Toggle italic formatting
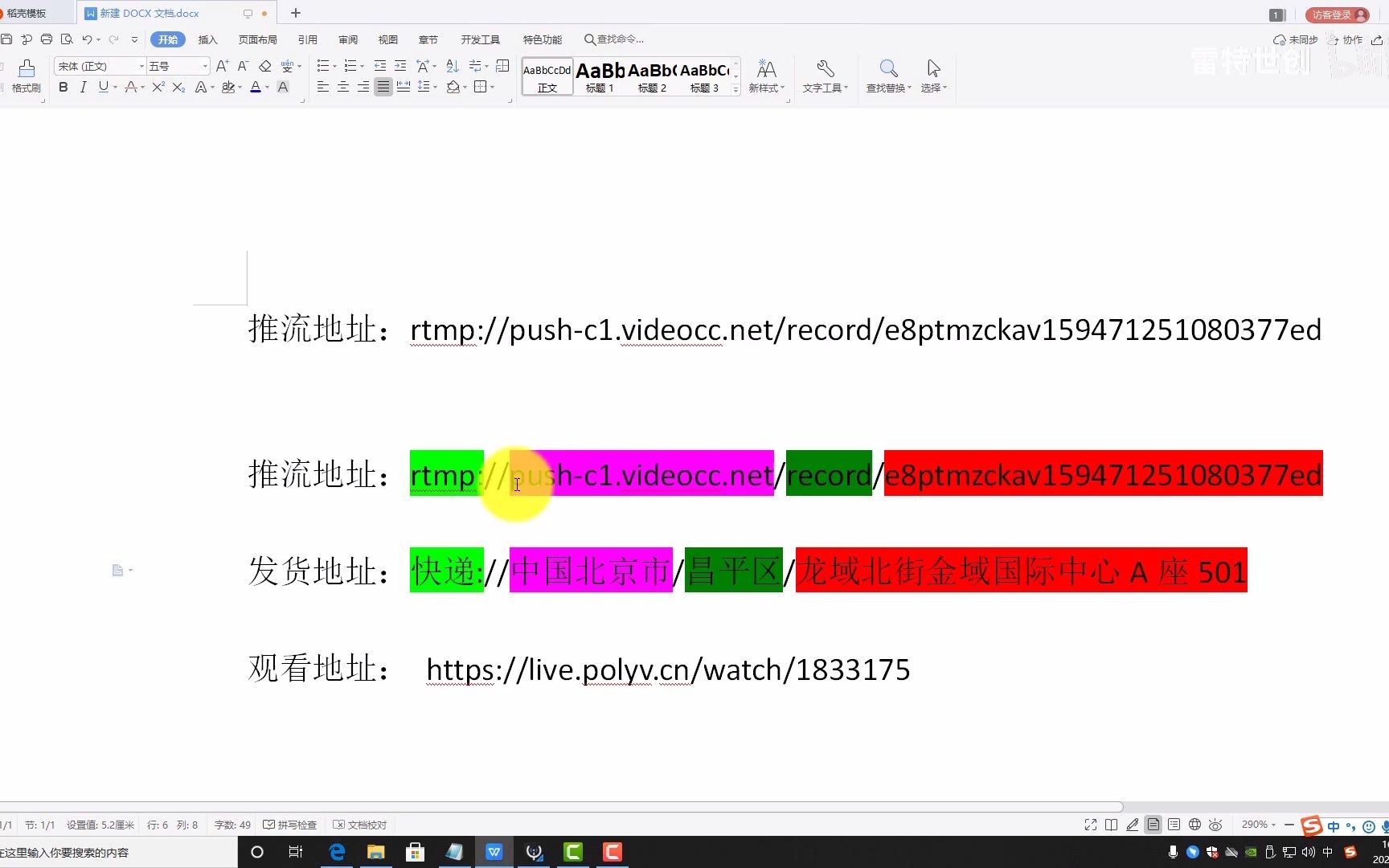This screenshot has height=868, width=1389. (83, 87)
